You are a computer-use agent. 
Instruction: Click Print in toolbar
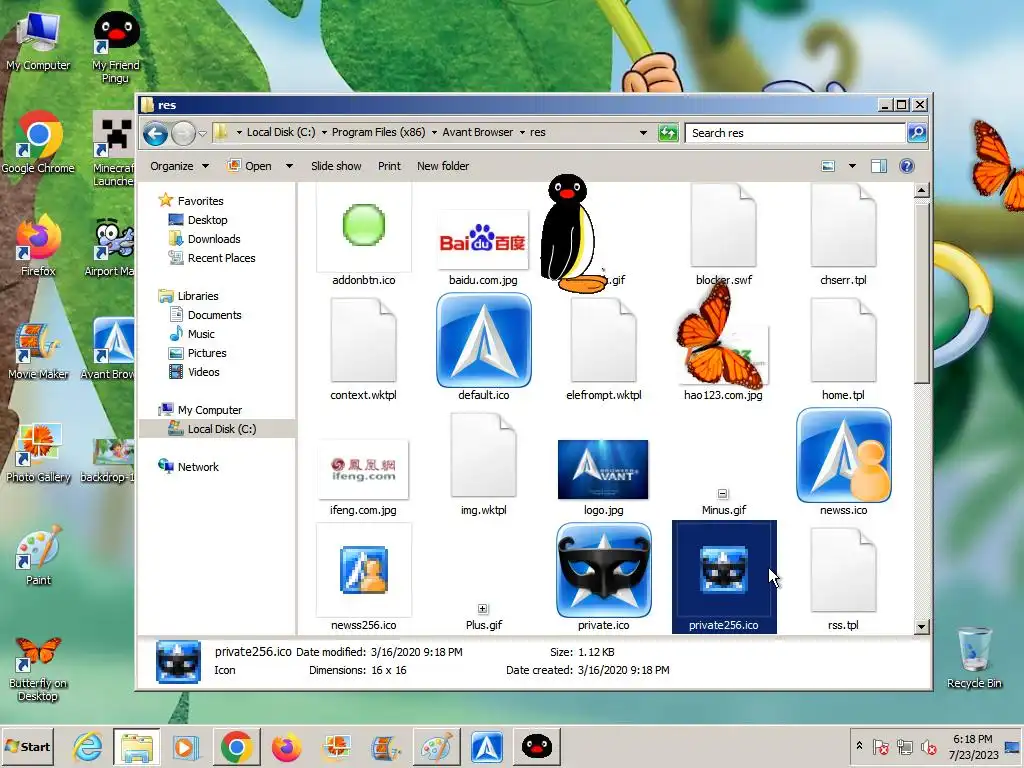(389, 166)
